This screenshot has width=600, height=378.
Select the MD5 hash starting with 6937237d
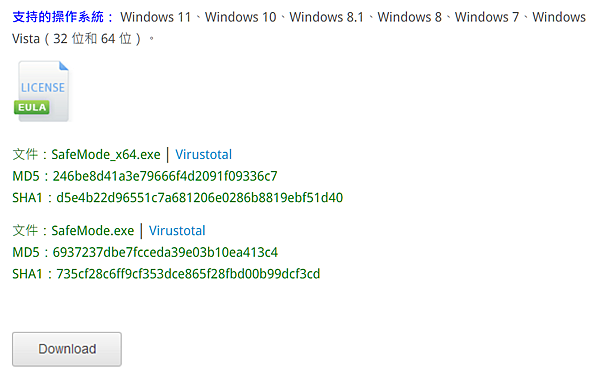[x=165, y=252]
